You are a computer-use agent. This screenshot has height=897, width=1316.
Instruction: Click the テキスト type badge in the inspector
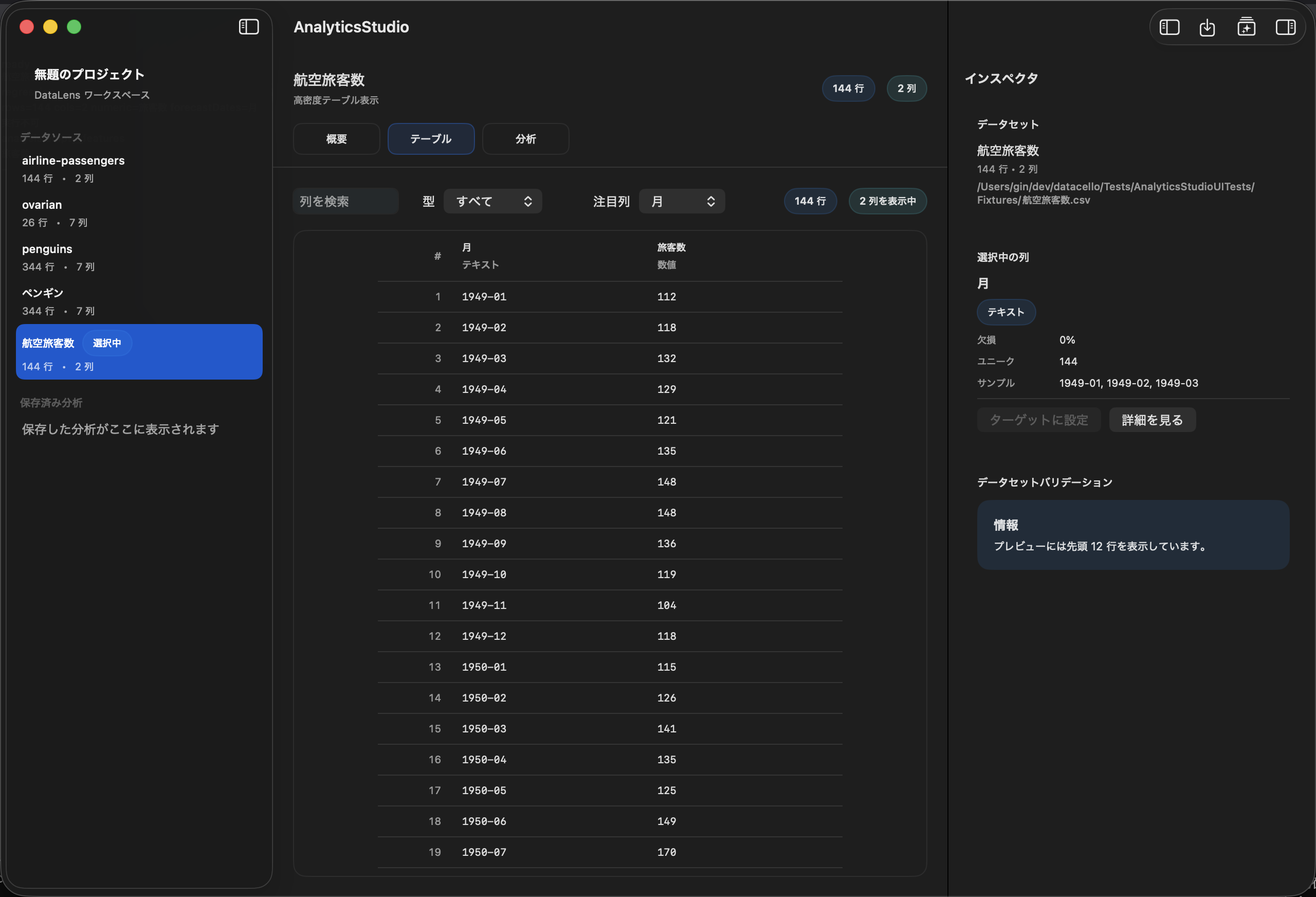point(1006,312)
